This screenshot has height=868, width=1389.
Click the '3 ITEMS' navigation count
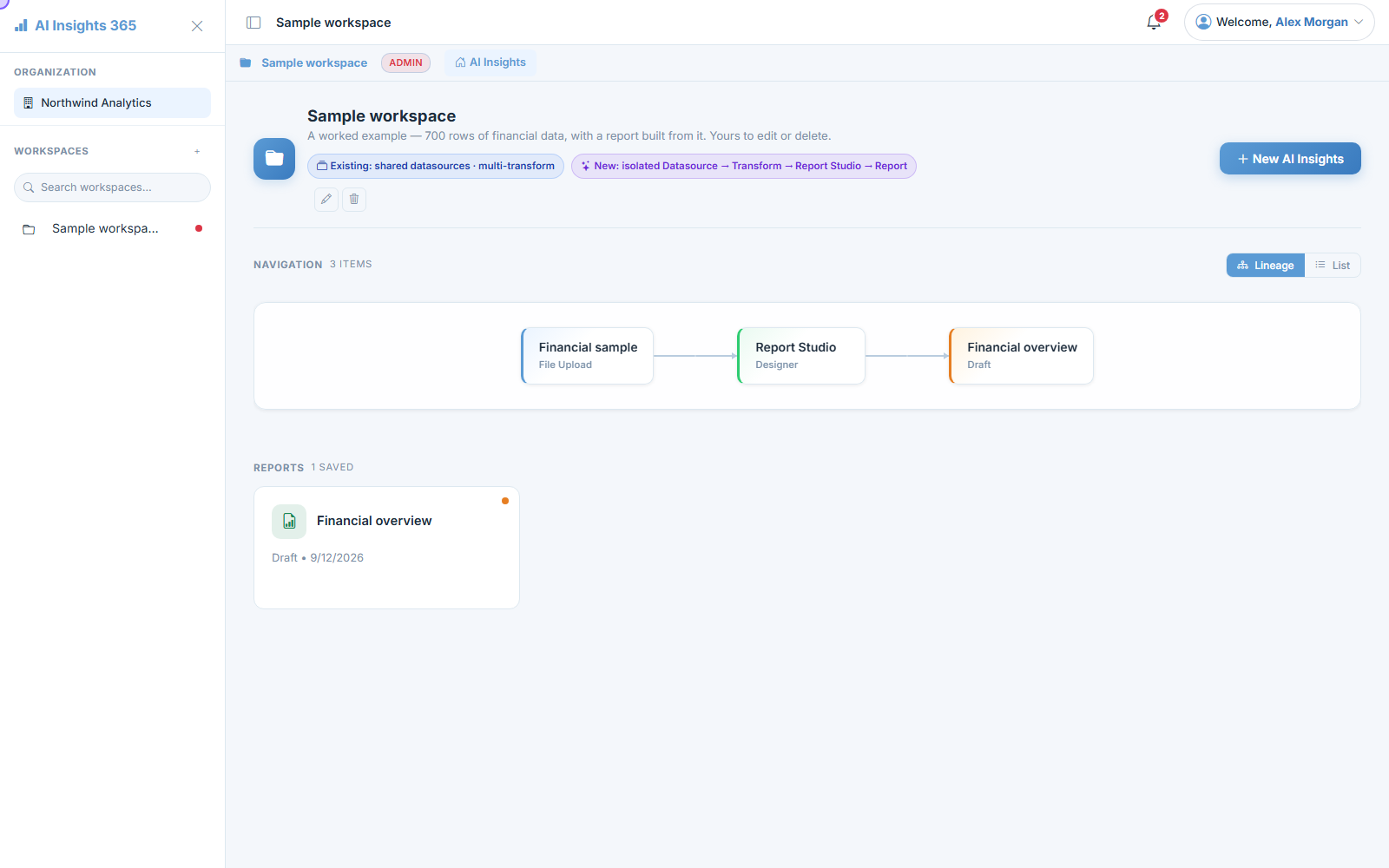[351, 264]
